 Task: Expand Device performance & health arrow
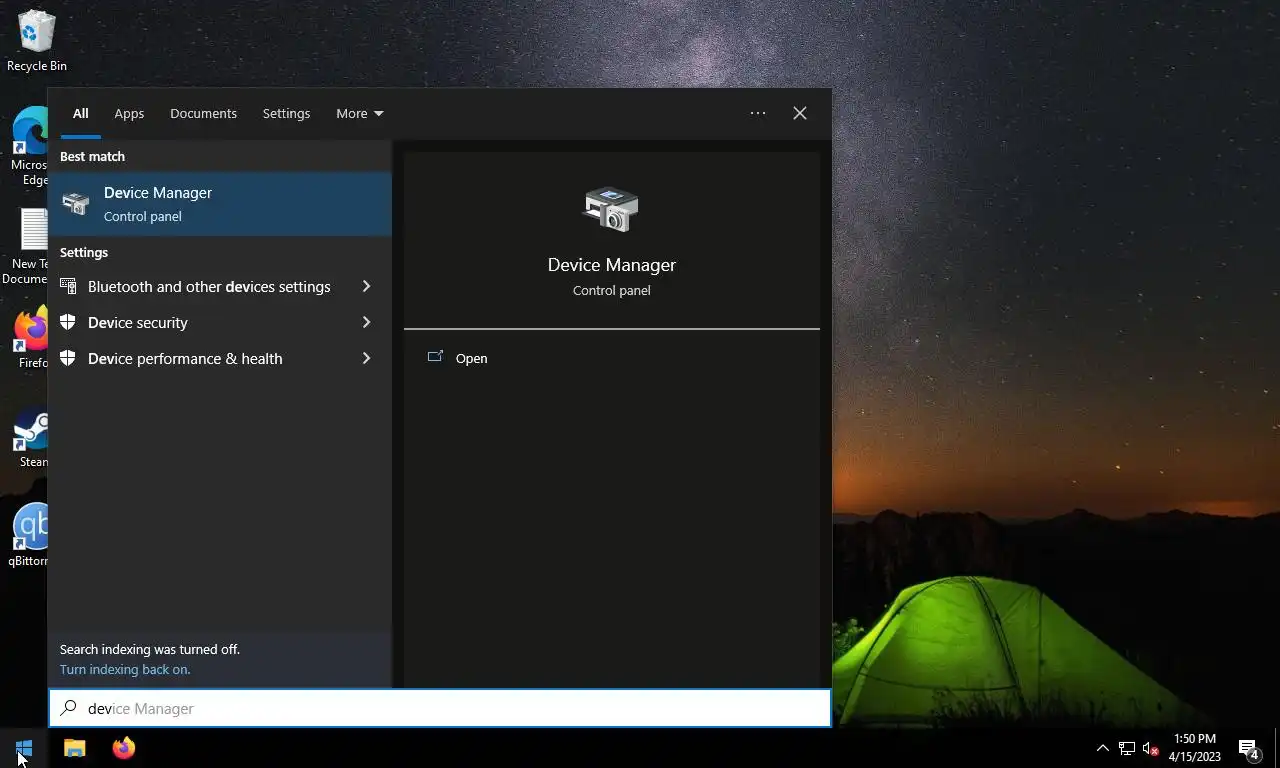point(366,358)
